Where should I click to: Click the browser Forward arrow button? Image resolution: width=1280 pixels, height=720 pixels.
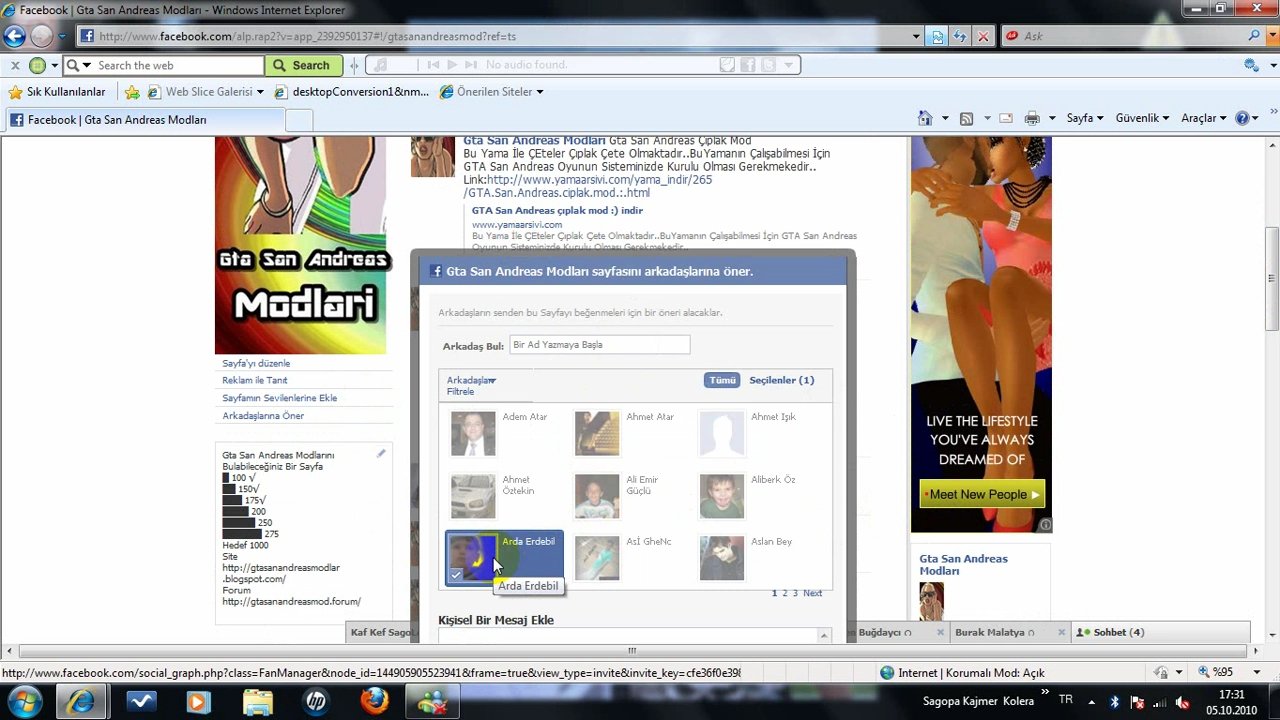coord(41,36)
